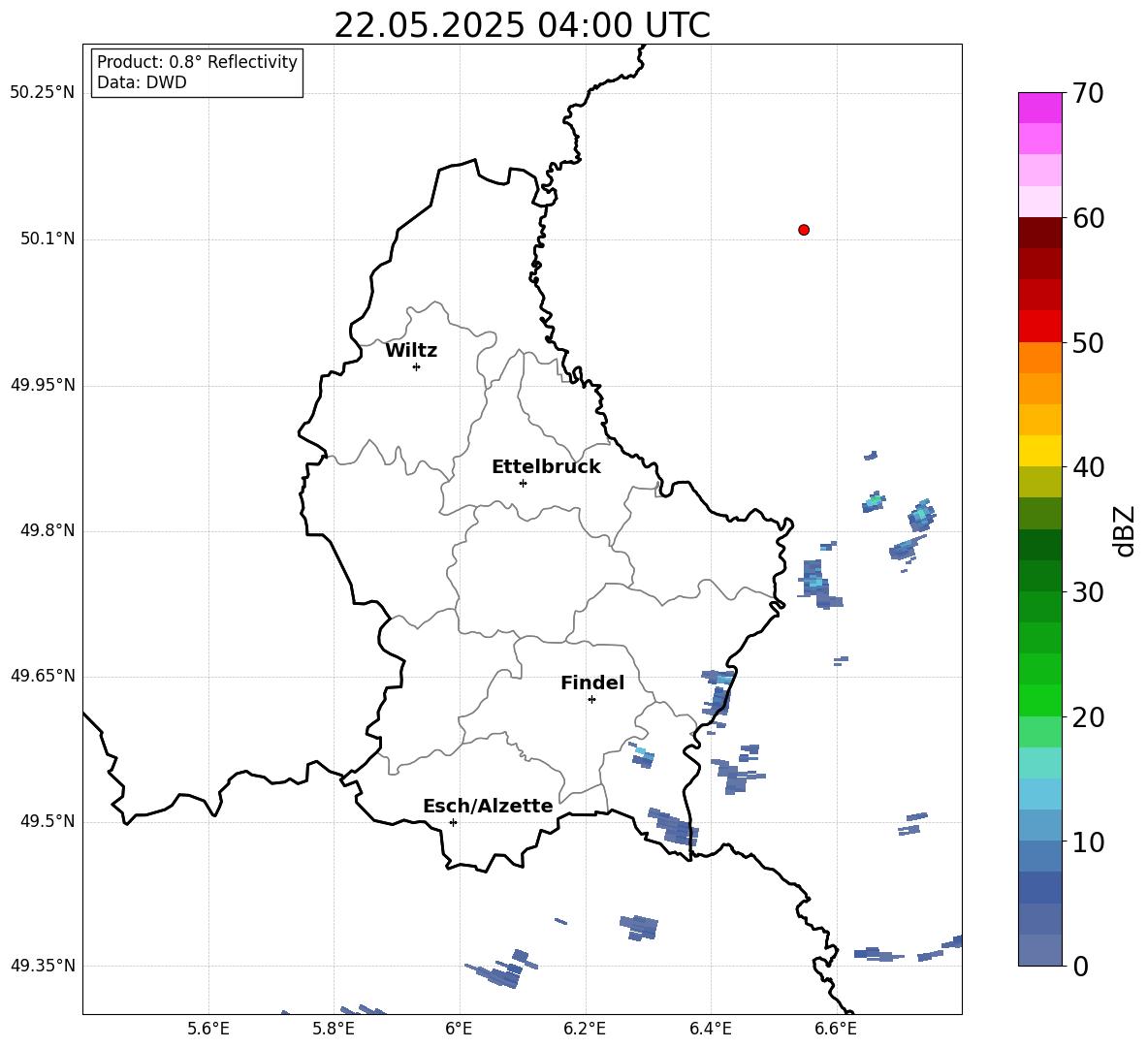Screen dimensions: 1148x1048
Task: Click the 30 colorbar tick label
Action: pyautogui.click(x=1088, y=591)
